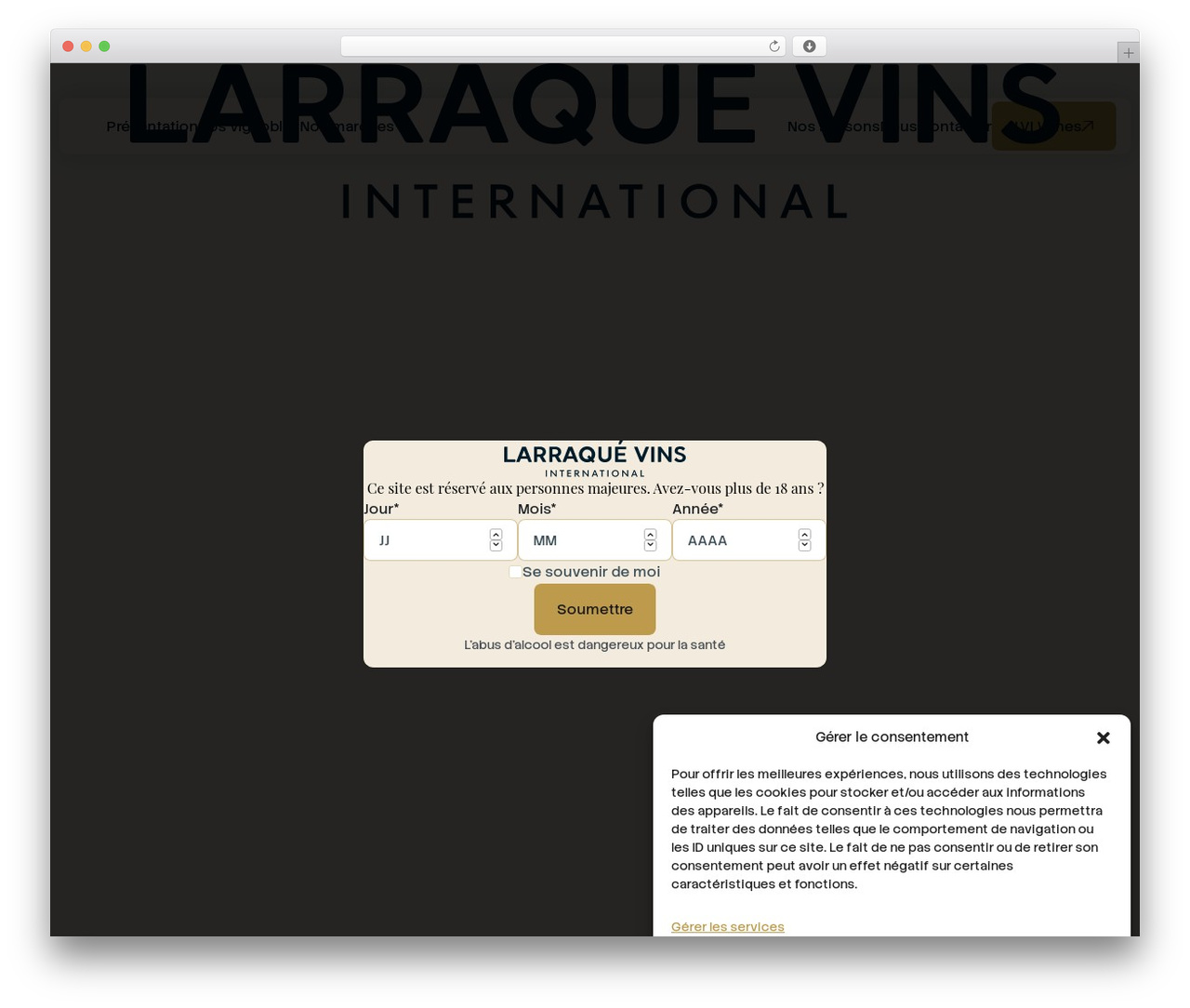Click the 'Se souvenir de moi' label text

tap(591, 572)
